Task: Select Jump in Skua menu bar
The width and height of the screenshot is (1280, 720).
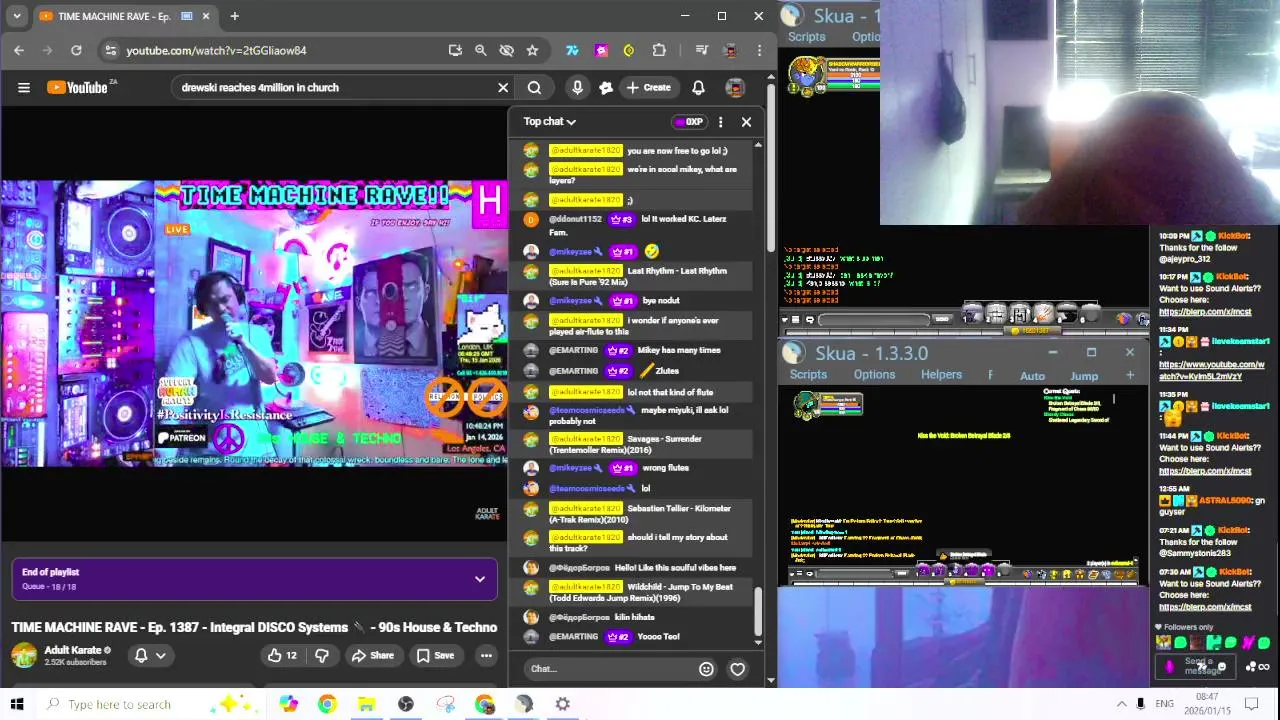Action: coord(1084,376)
